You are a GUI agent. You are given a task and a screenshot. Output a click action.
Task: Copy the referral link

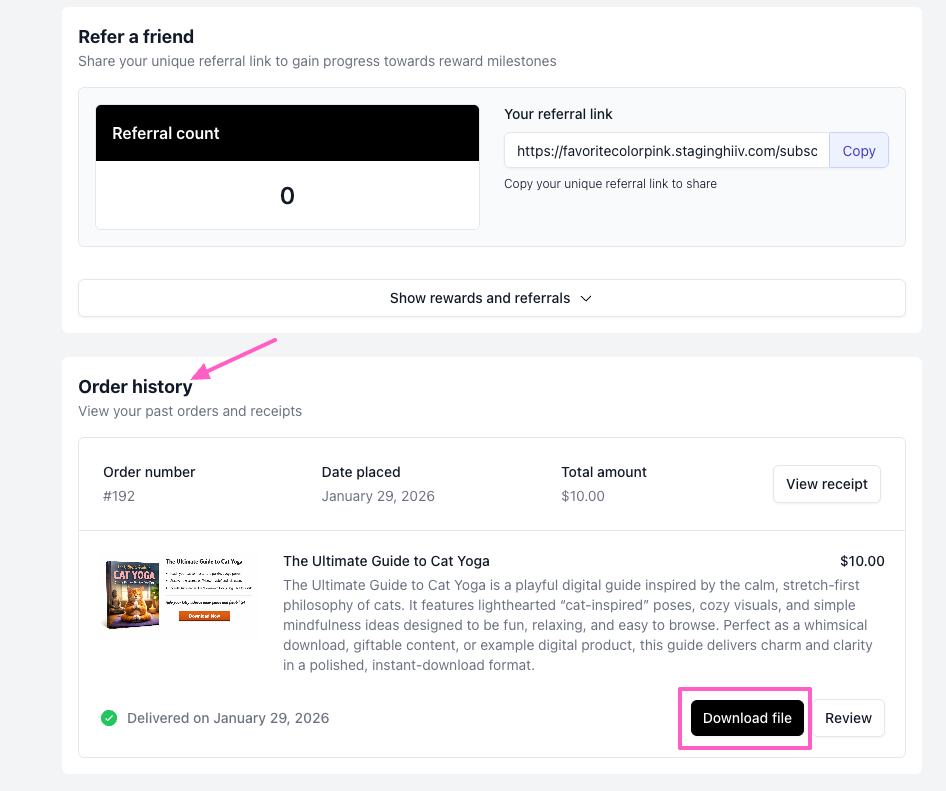pos(858,151)
